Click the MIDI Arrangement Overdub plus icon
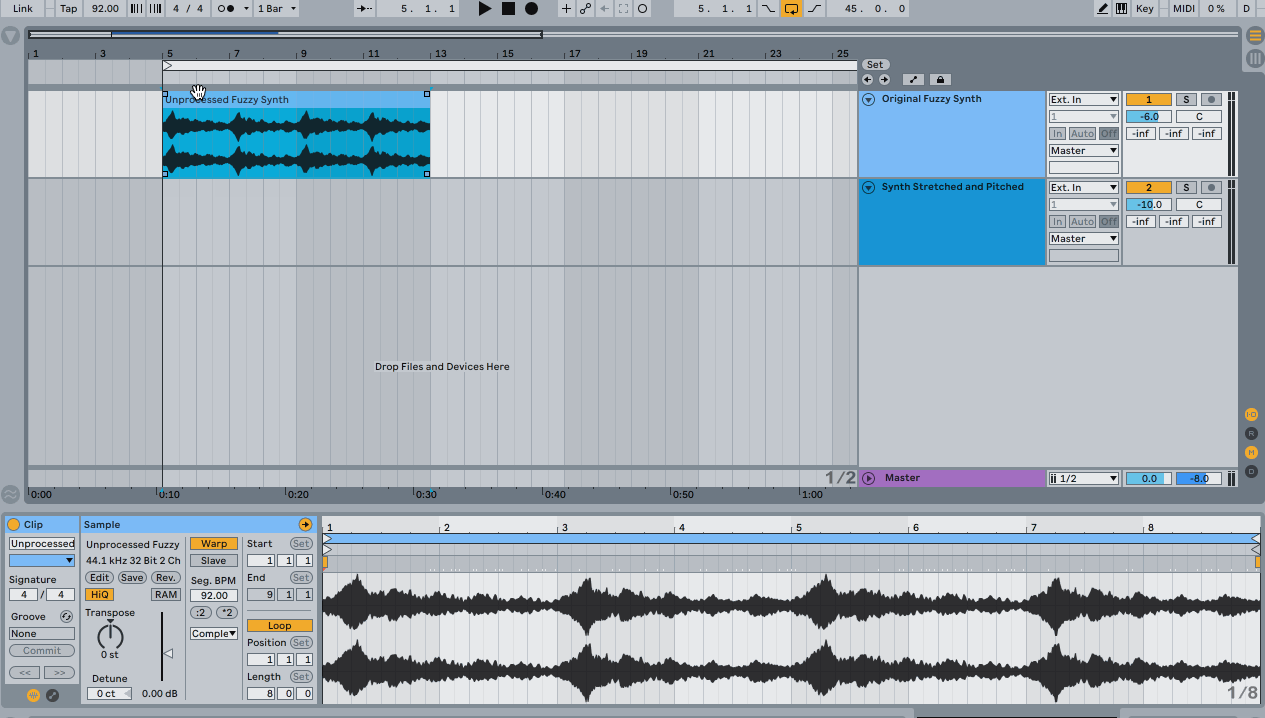This screenshot has height=718, width=1265. coord(566,8)
